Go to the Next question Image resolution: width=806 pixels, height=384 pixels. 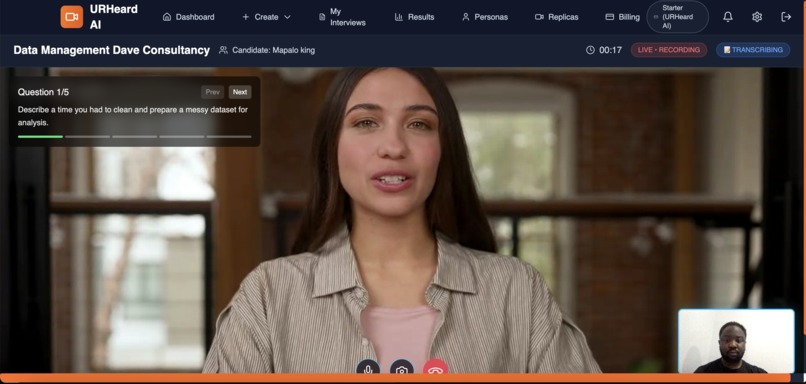tap(240, 92)
